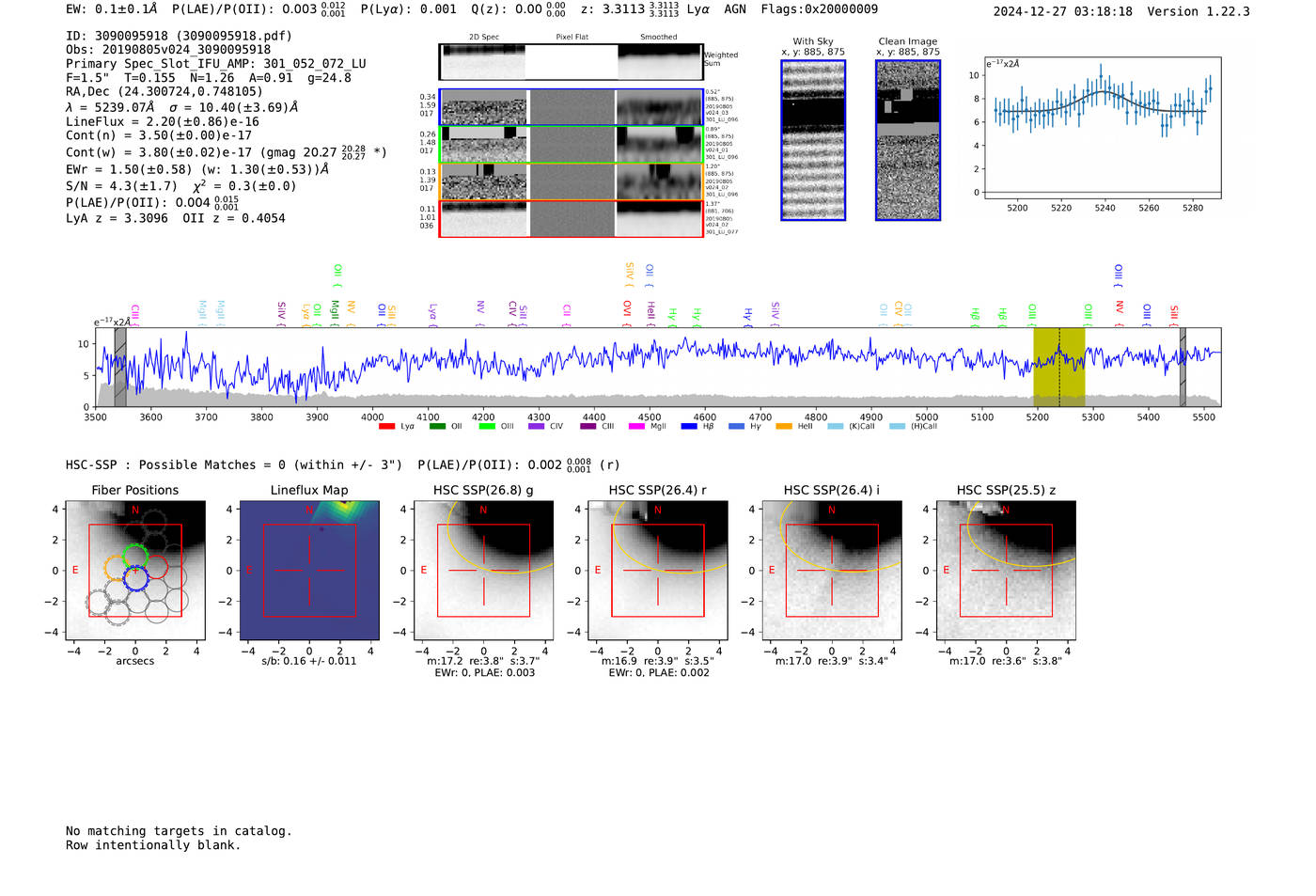Image resolution: width=1316 pixels, height=896 pixels.
Task: Click the 'Obs: 20190805v024_3090095918' line
Action: (168, 50)
